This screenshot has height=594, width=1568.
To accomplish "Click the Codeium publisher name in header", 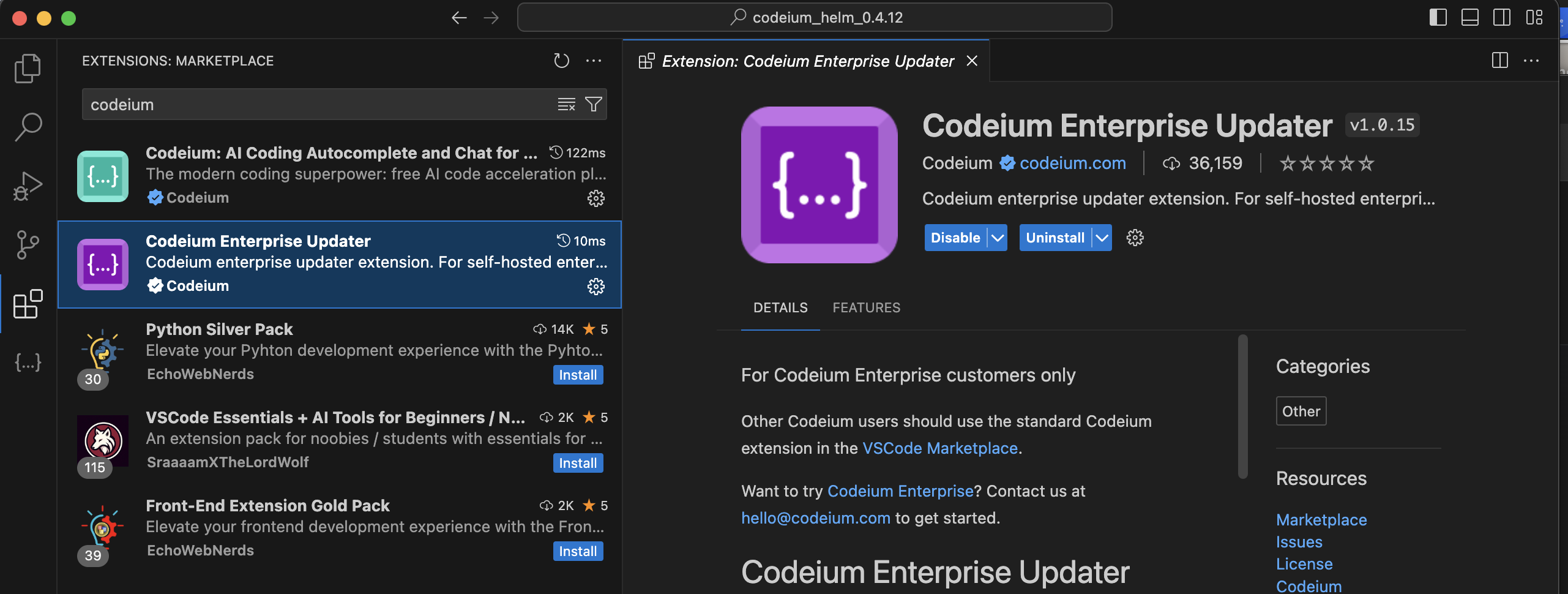I will tap(957, 163).
